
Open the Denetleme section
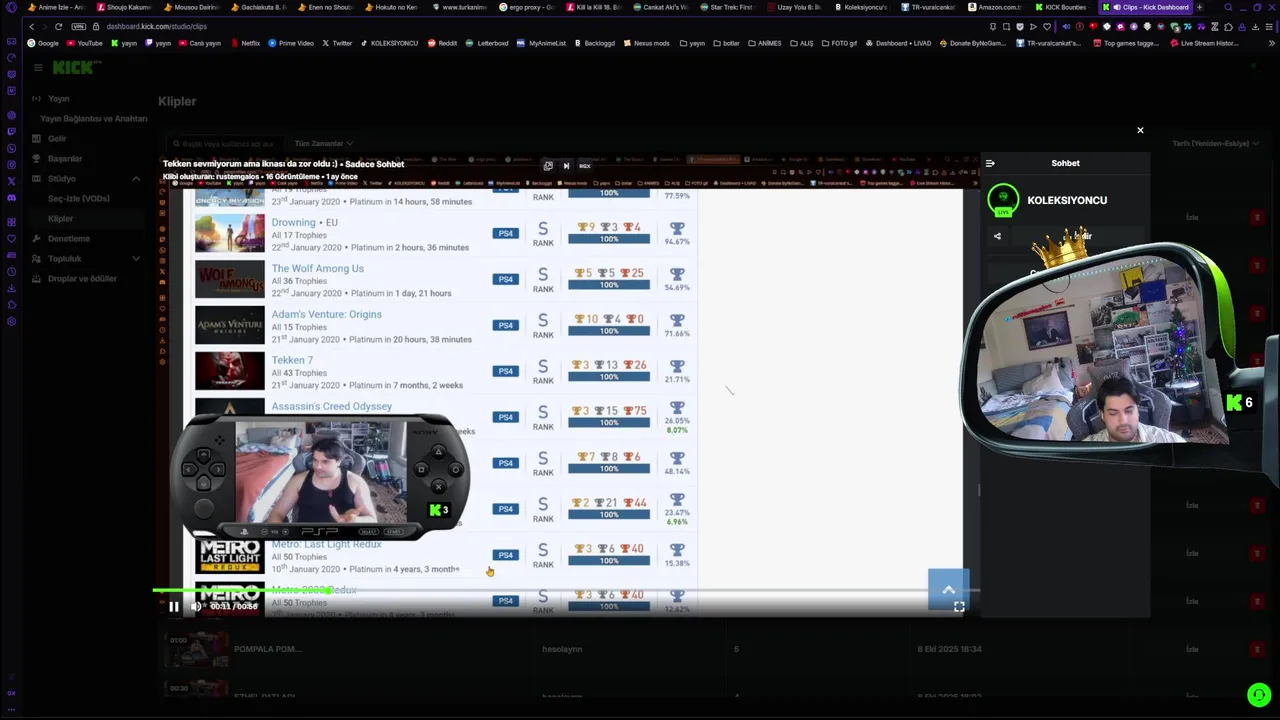click(68, 239)
